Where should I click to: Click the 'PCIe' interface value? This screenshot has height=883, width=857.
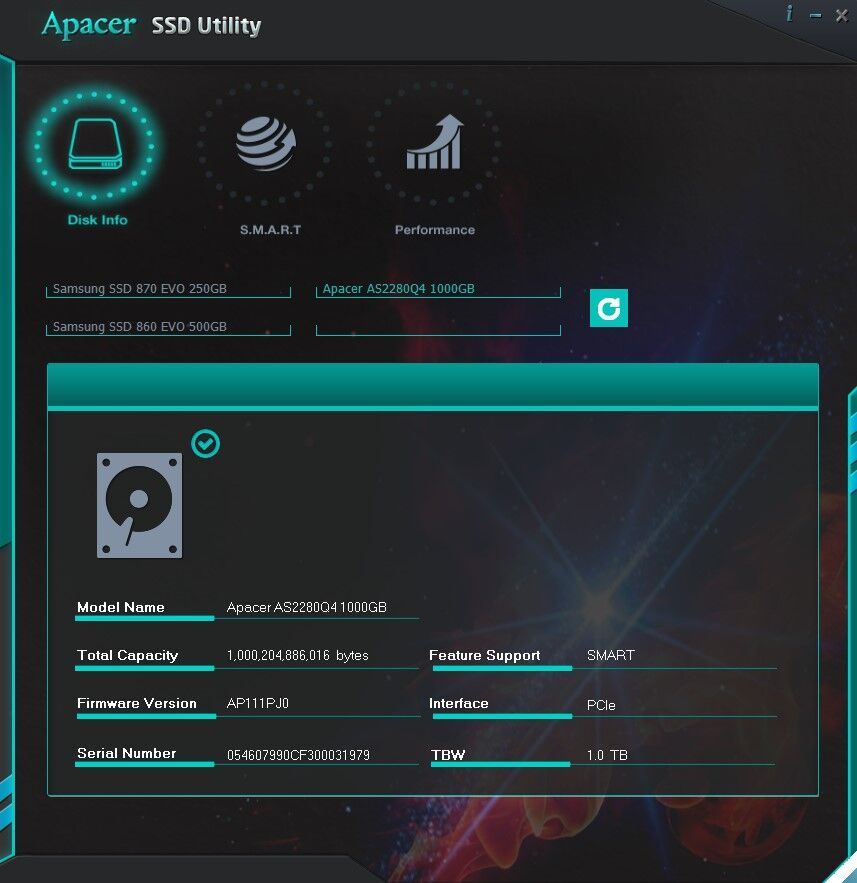(601, 705)
